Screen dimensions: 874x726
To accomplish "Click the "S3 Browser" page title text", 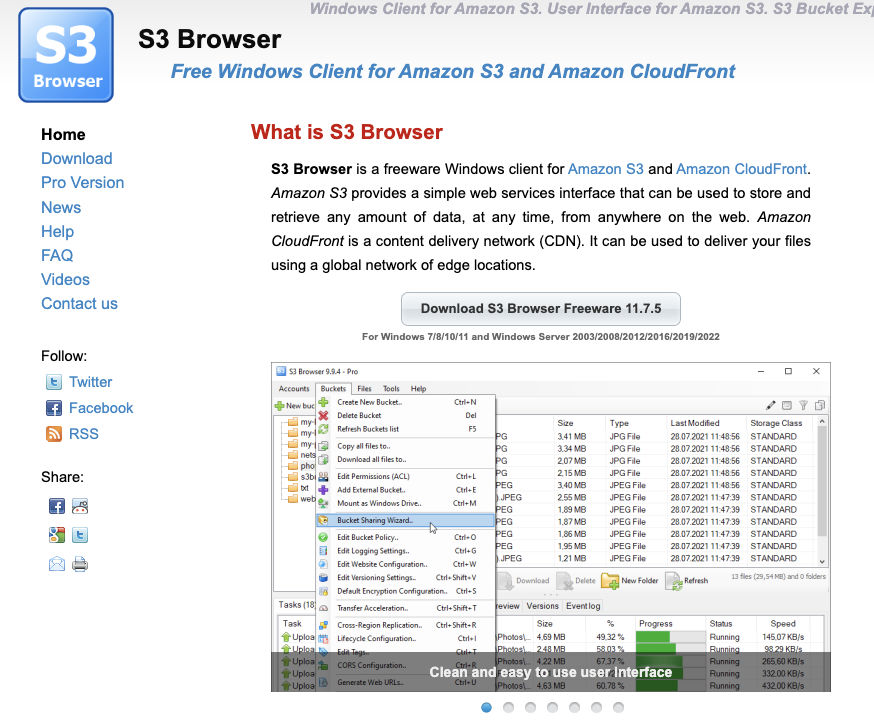I will pos(210,40).
